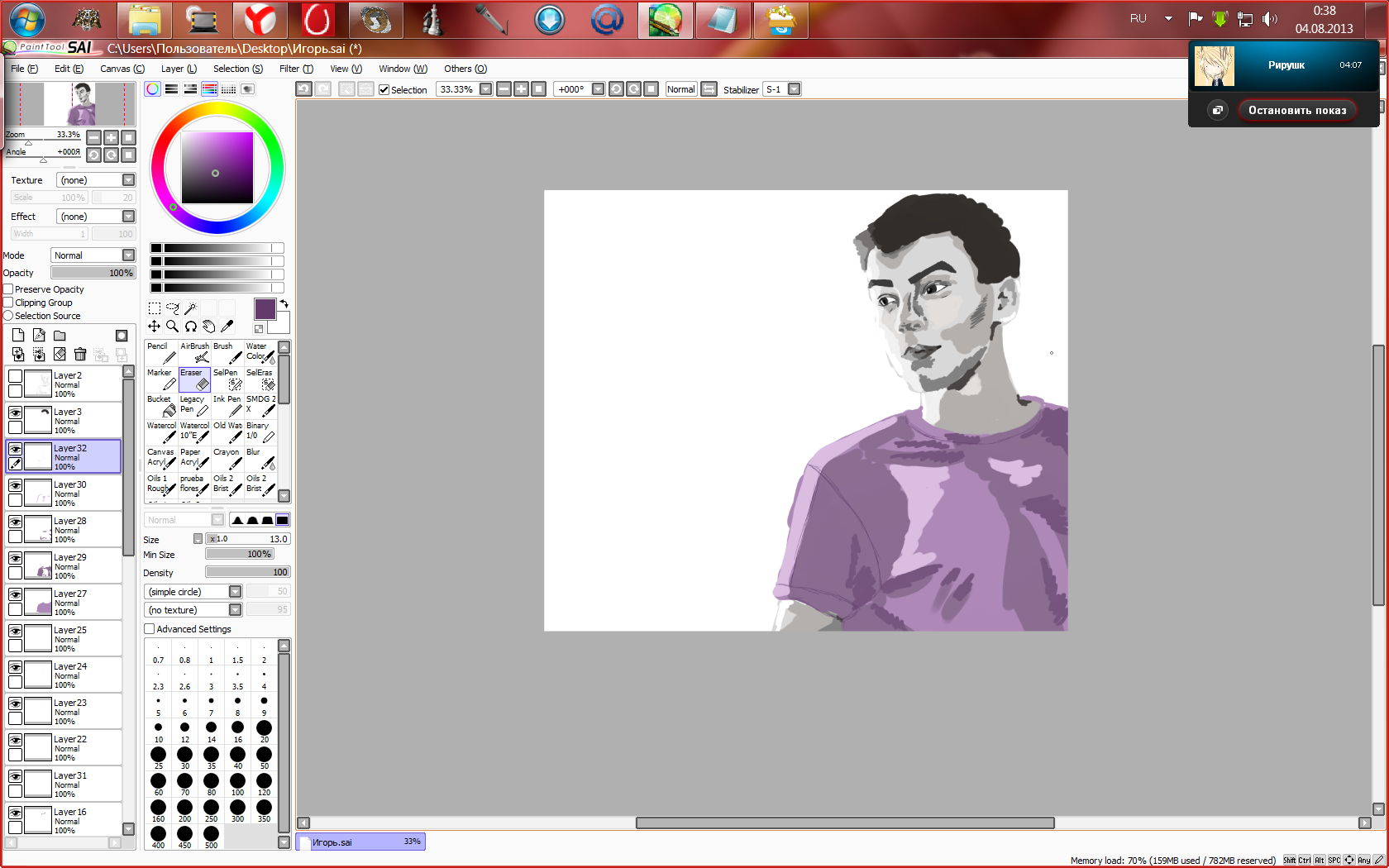Select the Ink Pen tool
The width and height of the screenshot is (1389, 868).
tap(227, 406)
